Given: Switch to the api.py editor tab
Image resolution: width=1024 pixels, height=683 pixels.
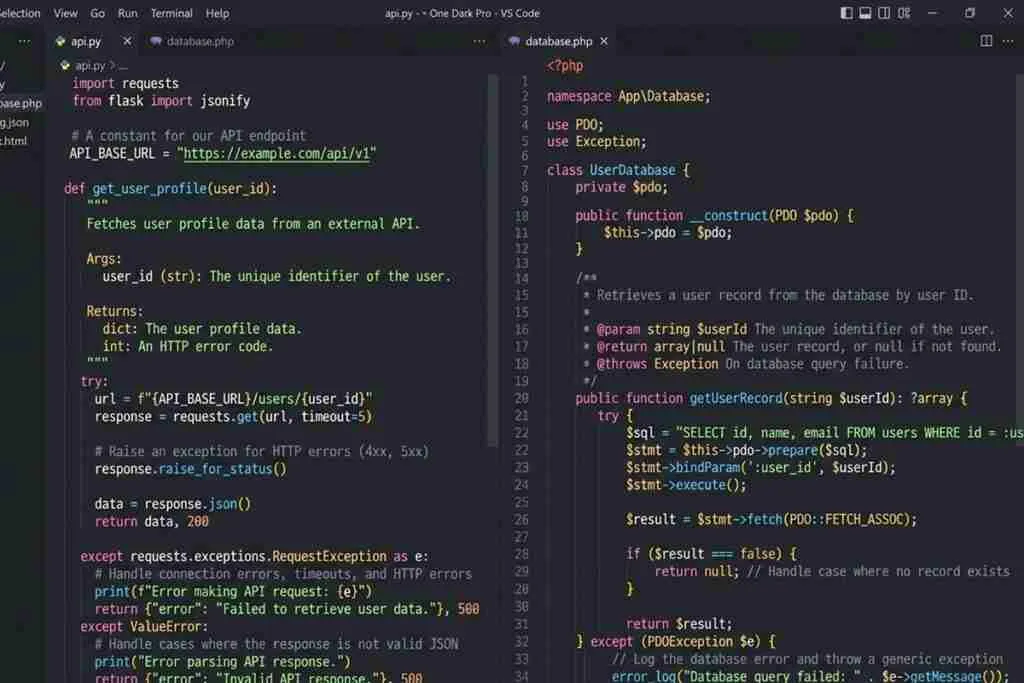Looking at the screenshot, I should click(x=86, y=41).
